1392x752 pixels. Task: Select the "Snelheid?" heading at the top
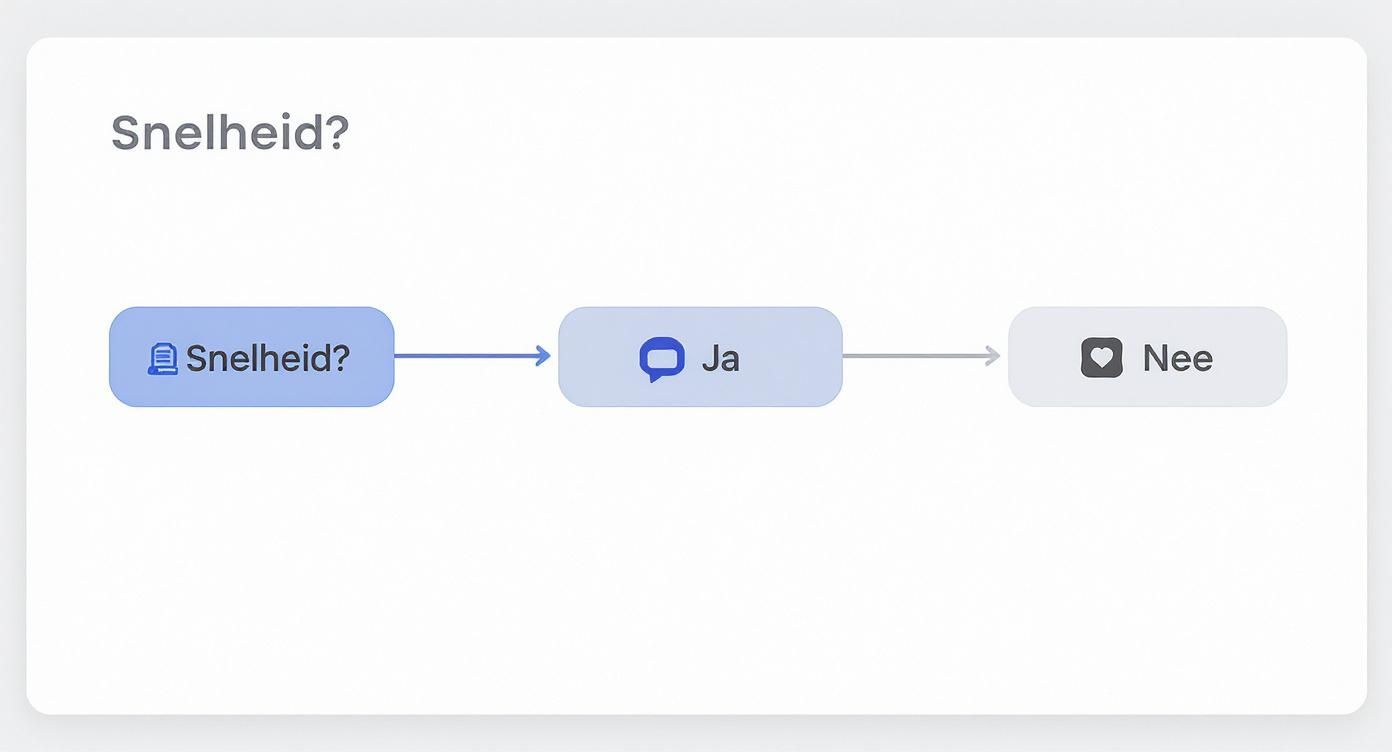pyautogui.click(x=229, y=133)
